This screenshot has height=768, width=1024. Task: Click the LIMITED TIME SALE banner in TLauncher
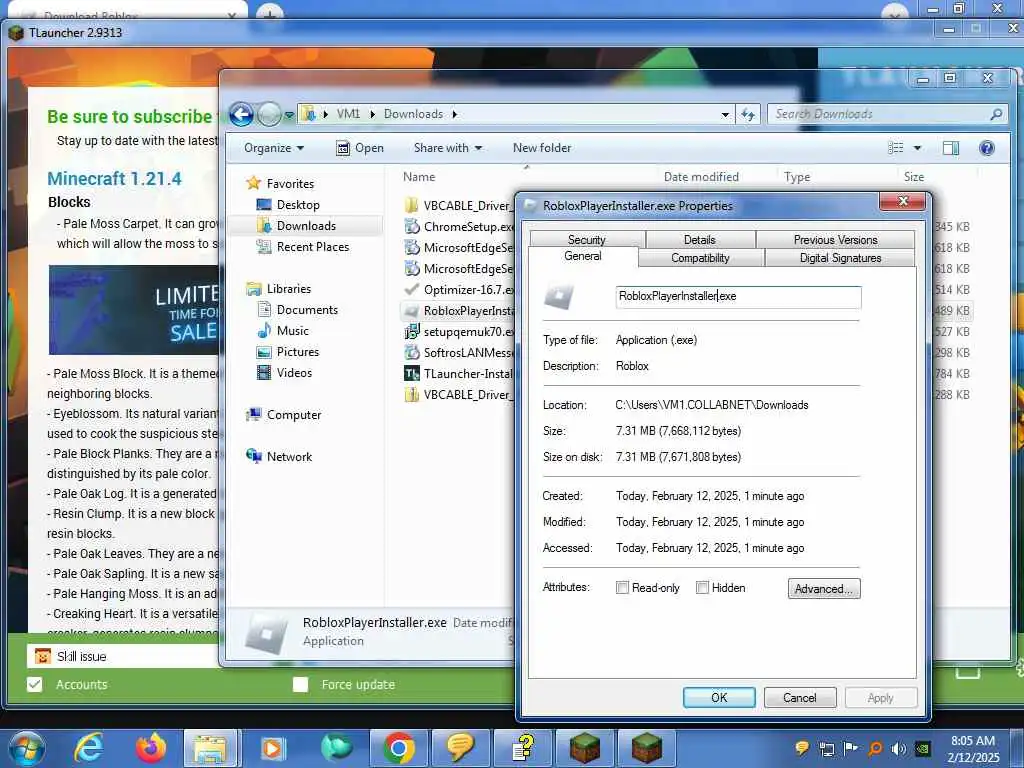(x=134, y=310)
